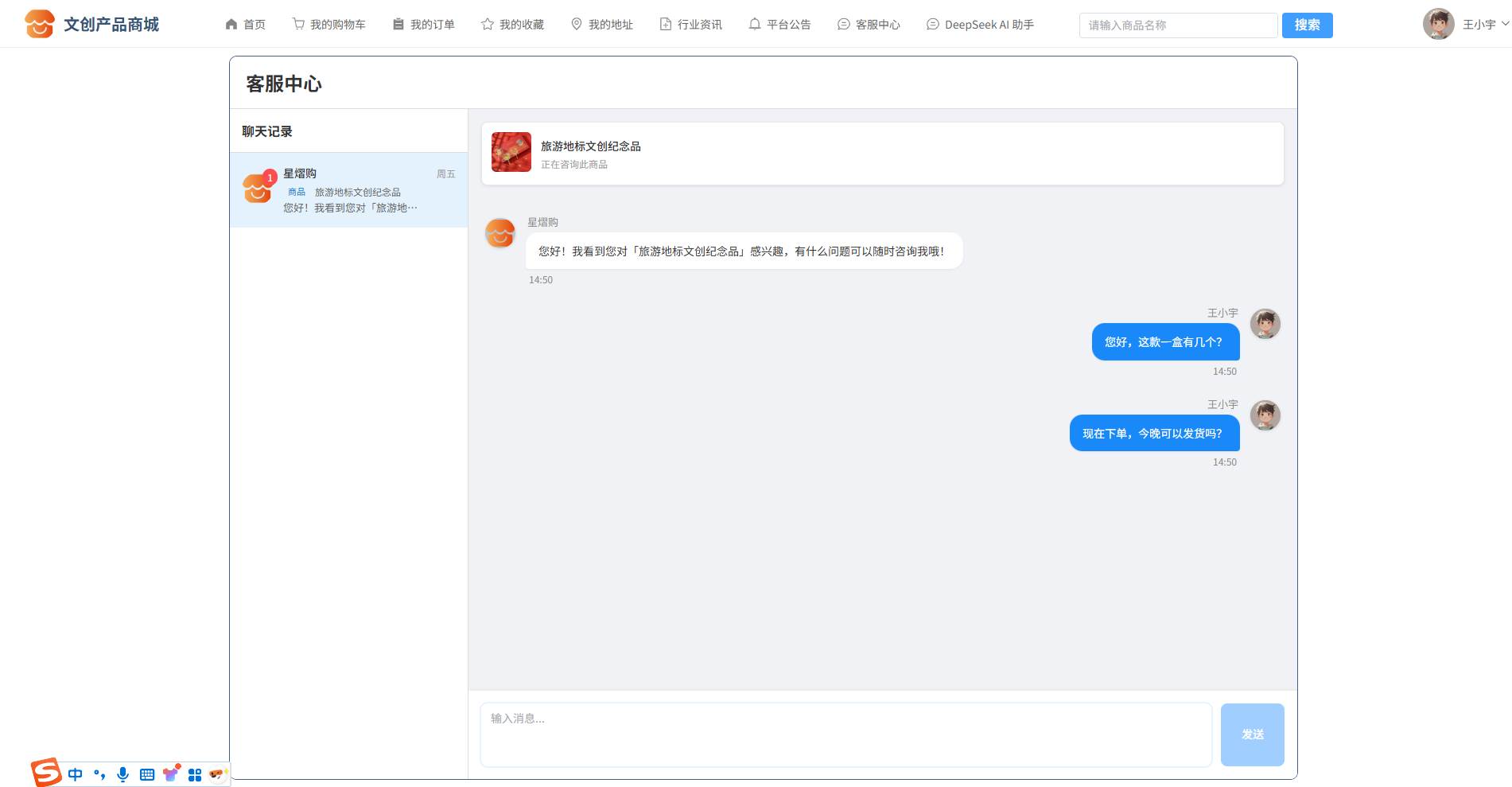This screenshot has width=1512, height=787.
Task: Open DeepSeek AI 助手
Action: [980, 25]
